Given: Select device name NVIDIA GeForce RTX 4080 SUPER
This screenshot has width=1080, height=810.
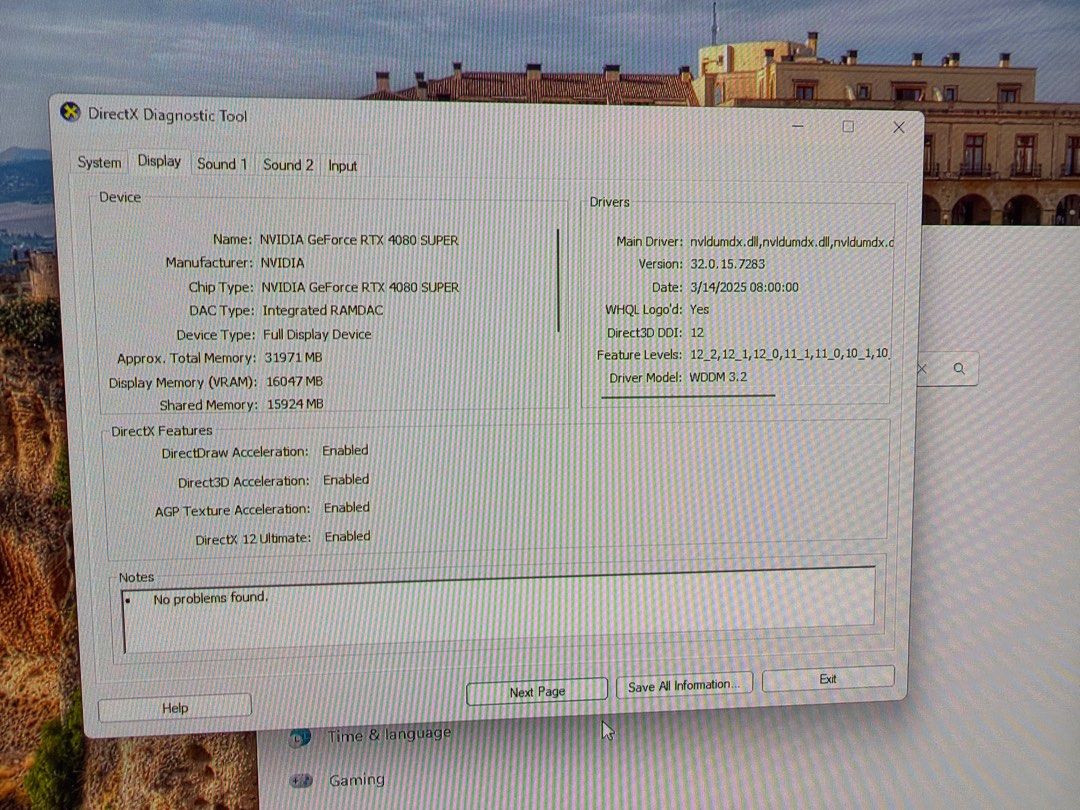Looking at the screenshot, I should click(359, 240).
